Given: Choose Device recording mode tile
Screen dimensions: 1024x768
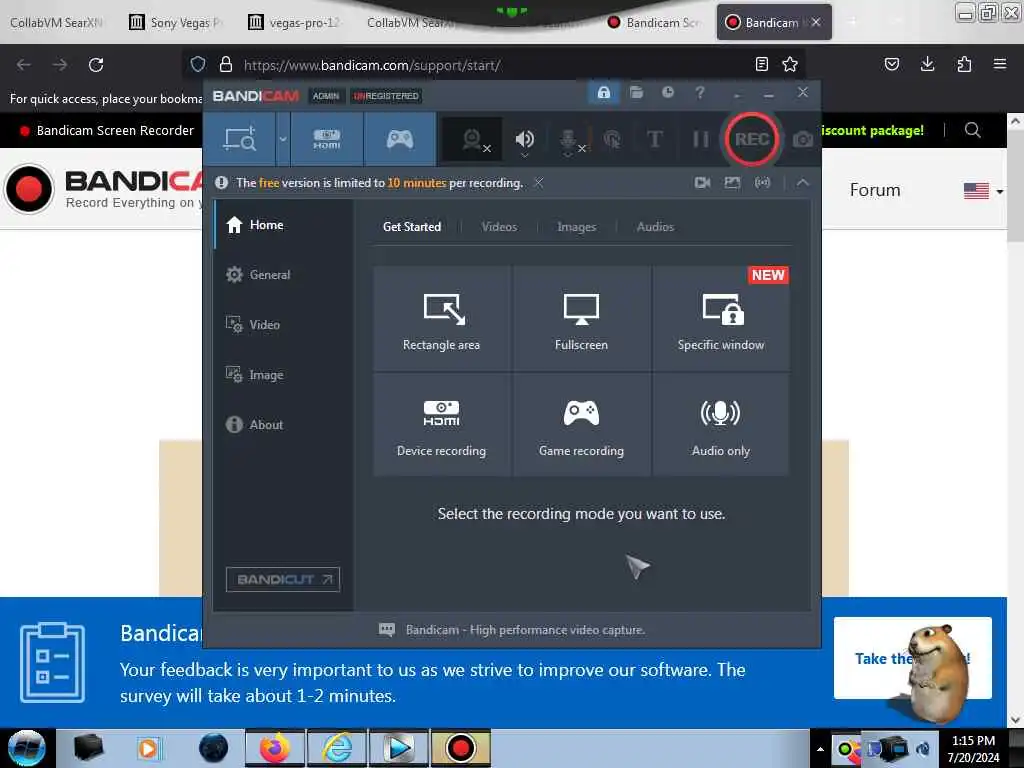Looking at the screenshot, I should [x=441, y=425].
